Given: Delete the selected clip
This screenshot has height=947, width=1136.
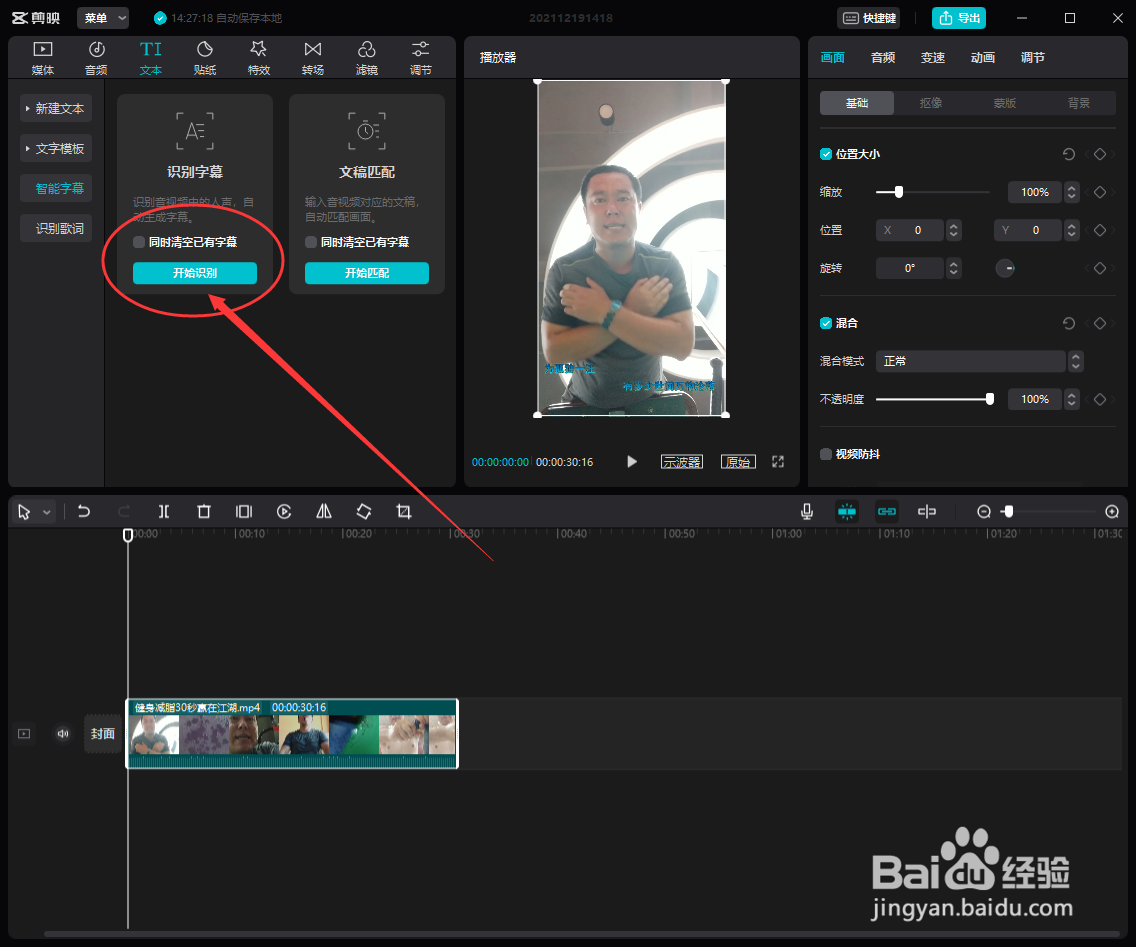Looking at the screenshot, I should tap(204, 512).
